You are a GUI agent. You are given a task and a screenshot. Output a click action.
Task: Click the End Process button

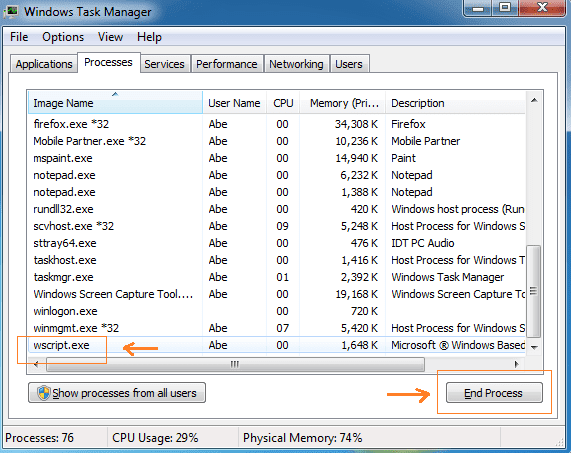coord(494,393)
